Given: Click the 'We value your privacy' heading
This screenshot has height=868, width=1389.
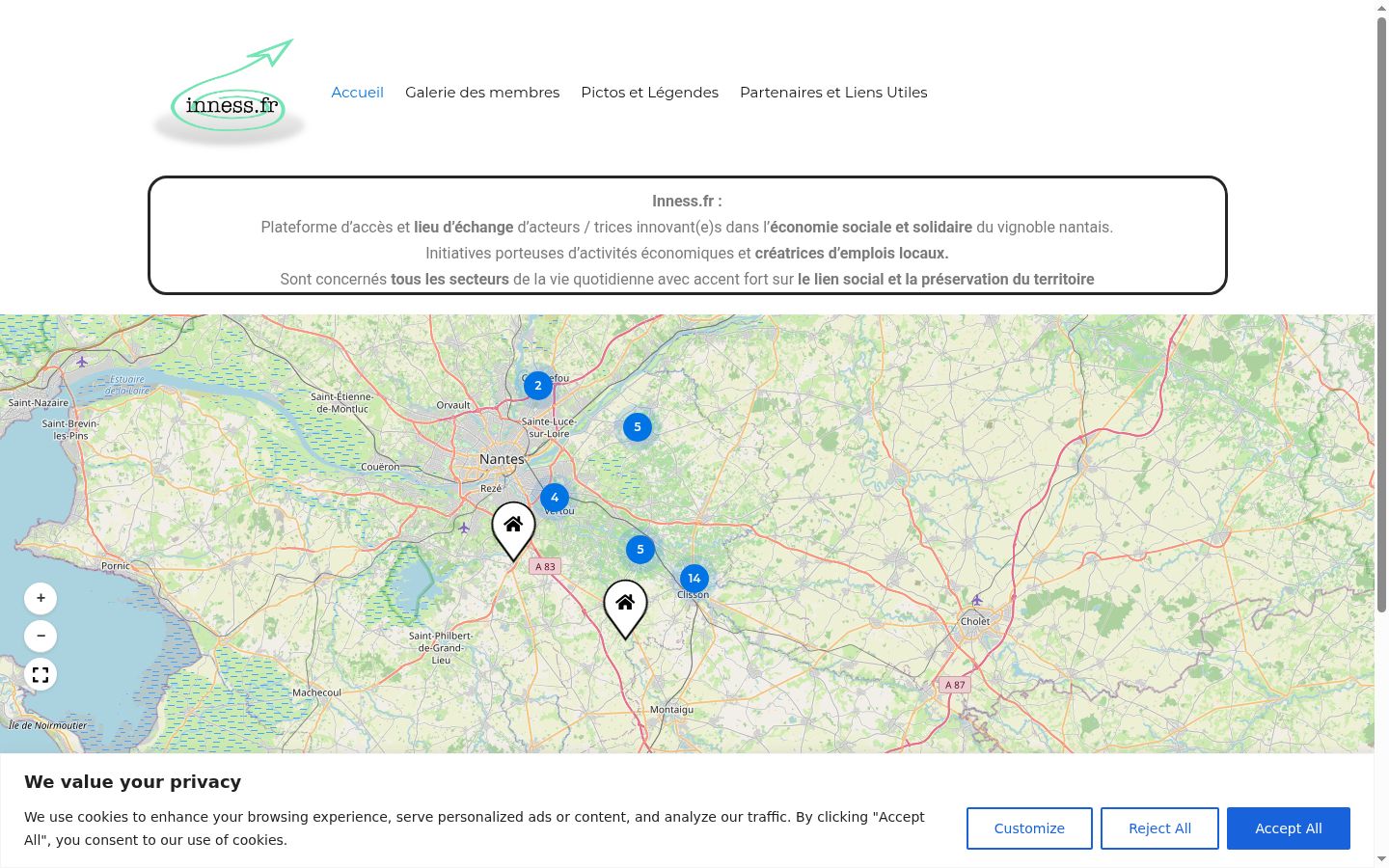Looking at the screenshot, I should point(133,782).
